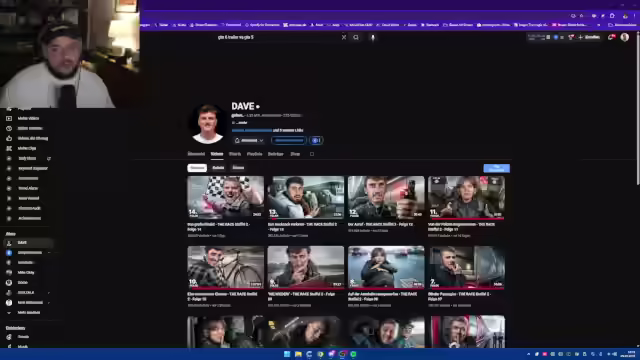Image resolution: width=640 pixels, height=360 pixels.
Task: Expand the subscribed bell dropdown
Action: click(x=249, y=140)
